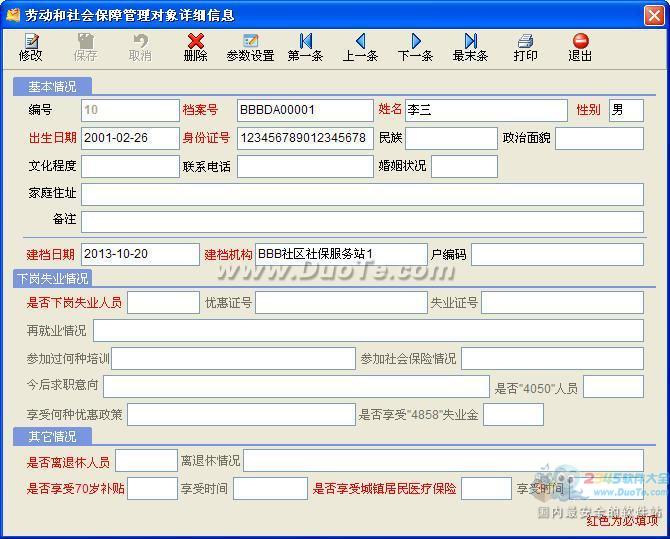
Task: Click the 是否离退休人员 input box
Action: click(146, 460)
